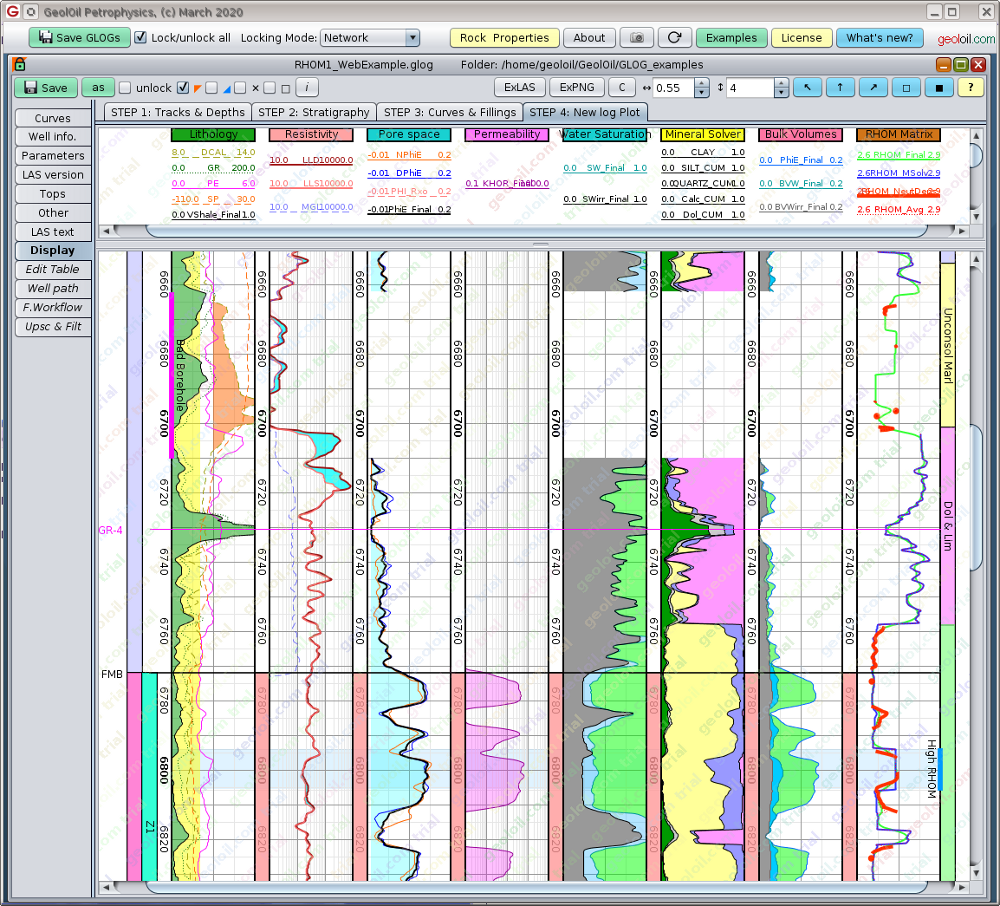Click the up stepper beside 0.55
The image size is (1000, 906).
click(701, 84)
